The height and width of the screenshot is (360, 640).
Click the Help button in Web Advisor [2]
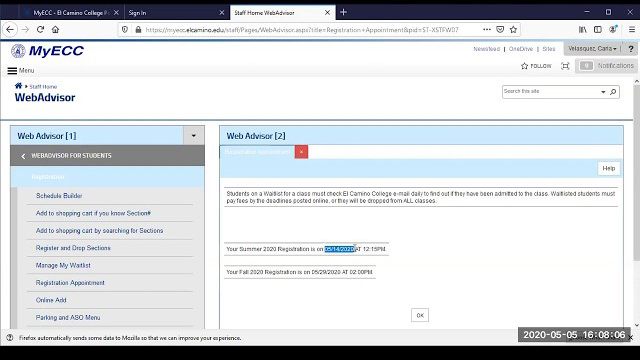(609, 168)
